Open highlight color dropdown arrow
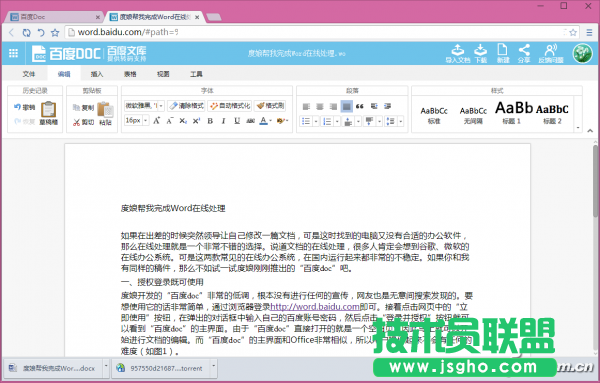Screen dimensions: 600x383 coord(287,121)
